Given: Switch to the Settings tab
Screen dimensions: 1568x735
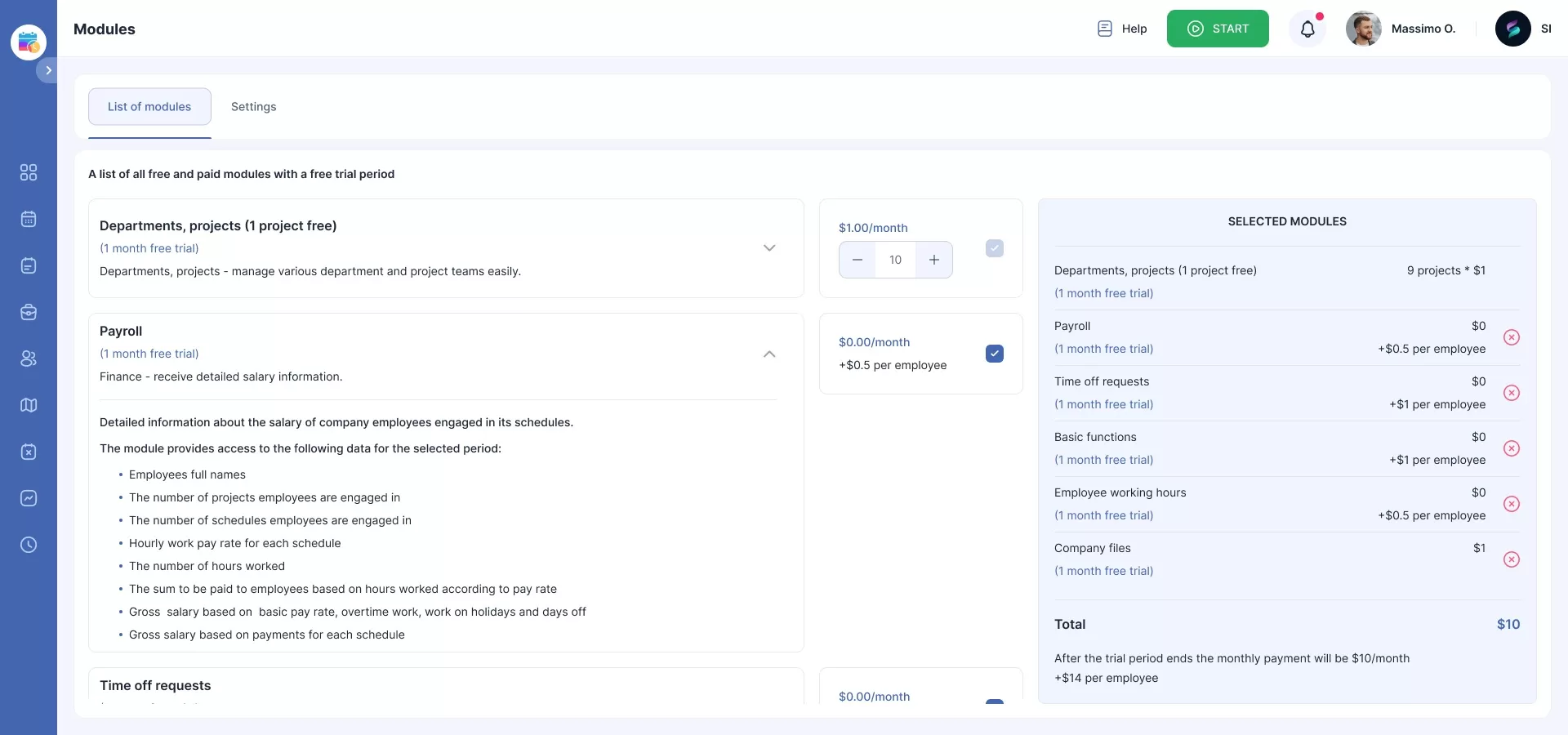Looking at the screenshot, I should click(x=253, y=107).
